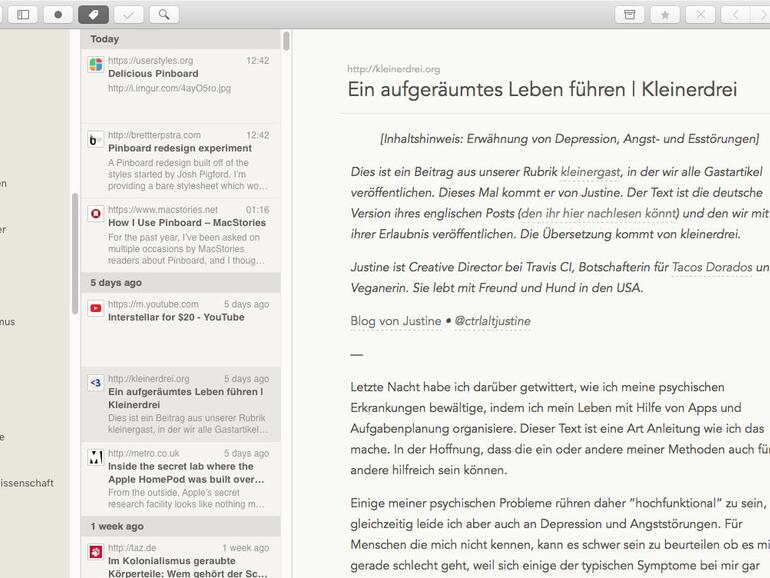
Task: Click the http://kleinerdrei.org URL above article title
Action: click(393, 69)
